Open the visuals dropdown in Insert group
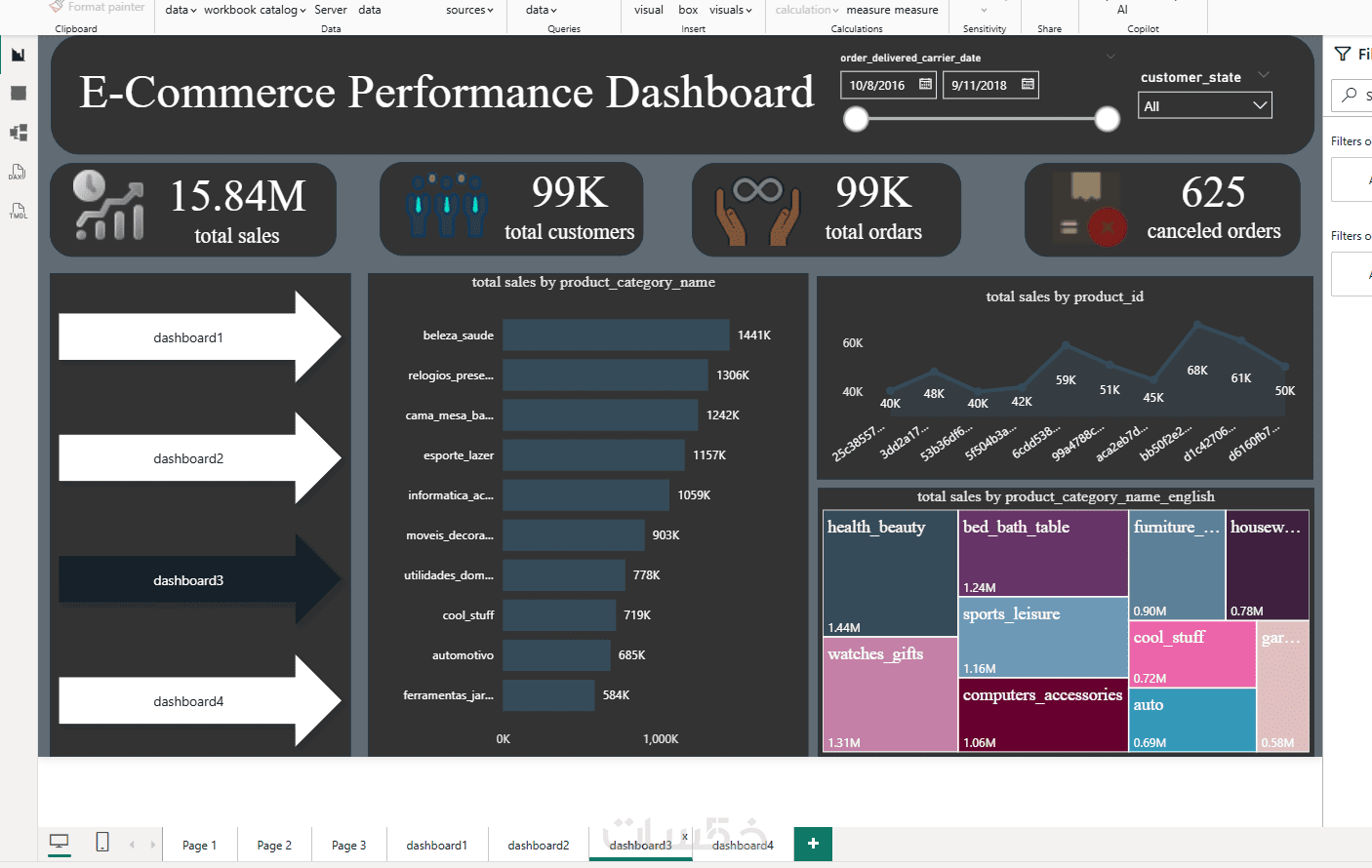Viewport: 1372px width, 868px height. [731, 10]
